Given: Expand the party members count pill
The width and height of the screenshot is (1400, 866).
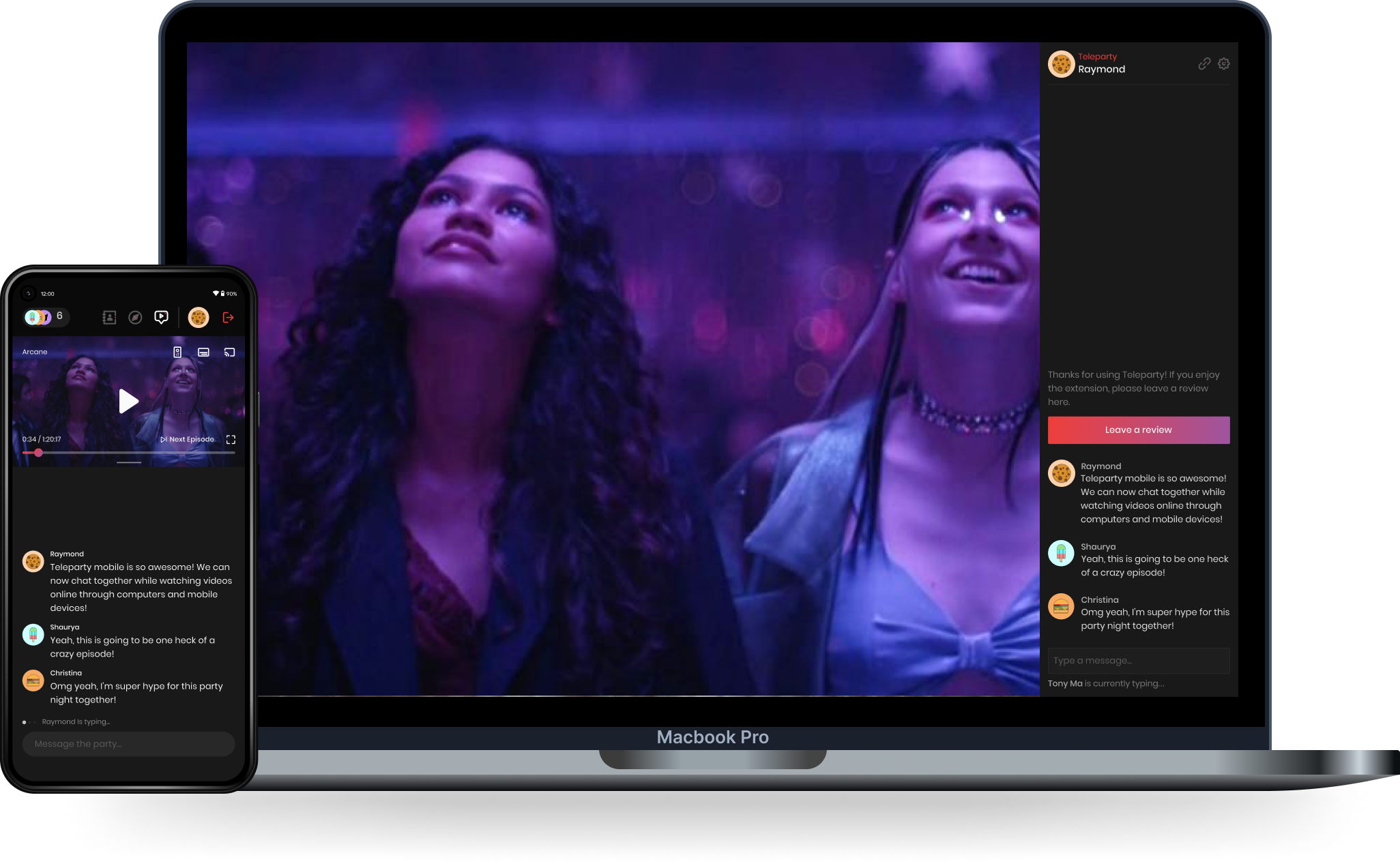Looking at the screenshot, I should tap(46, 317).
